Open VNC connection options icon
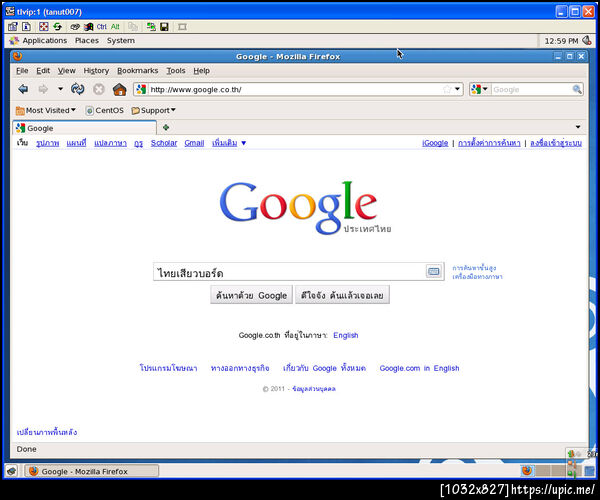The width and height of the screenshot is (600, 500). click(x=13, y=27)
